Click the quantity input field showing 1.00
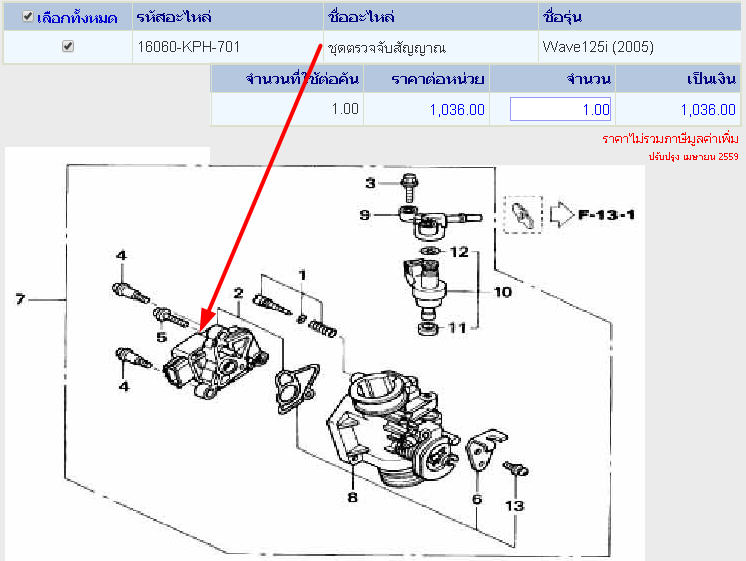 tap(560, 109)
